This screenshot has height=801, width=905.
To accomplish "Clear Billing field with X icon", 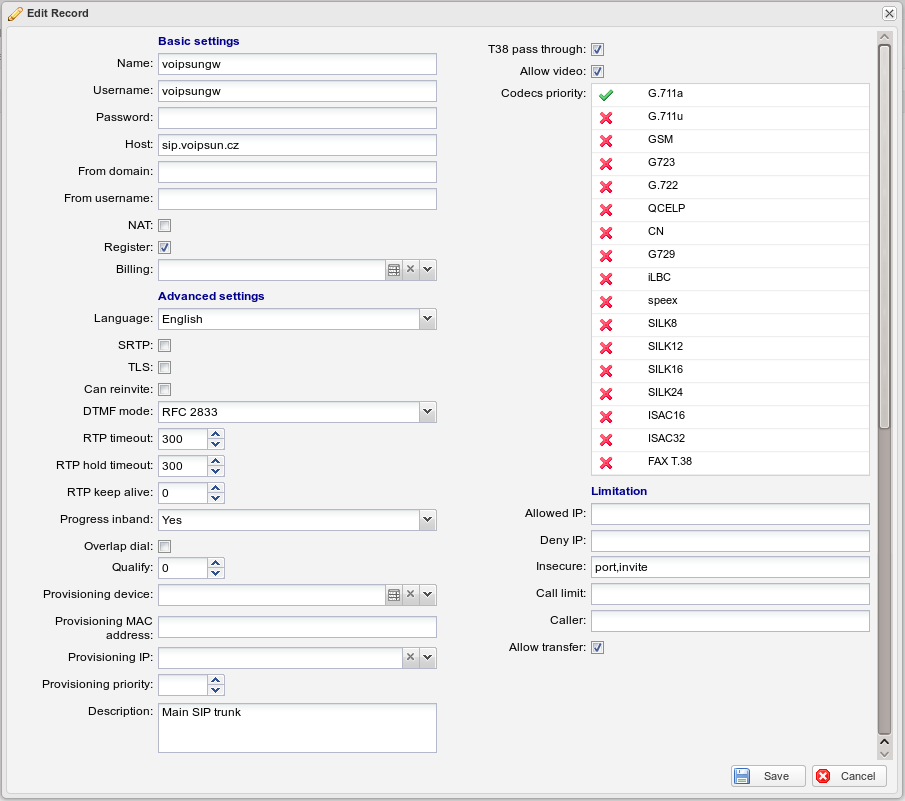I will pos(410,269).
